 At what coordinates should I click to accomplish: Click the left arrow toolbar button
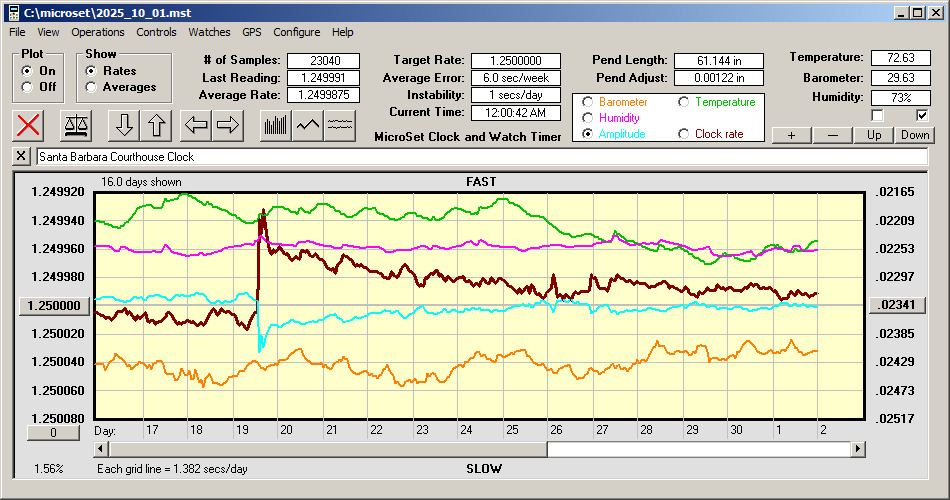coord(195,125)
